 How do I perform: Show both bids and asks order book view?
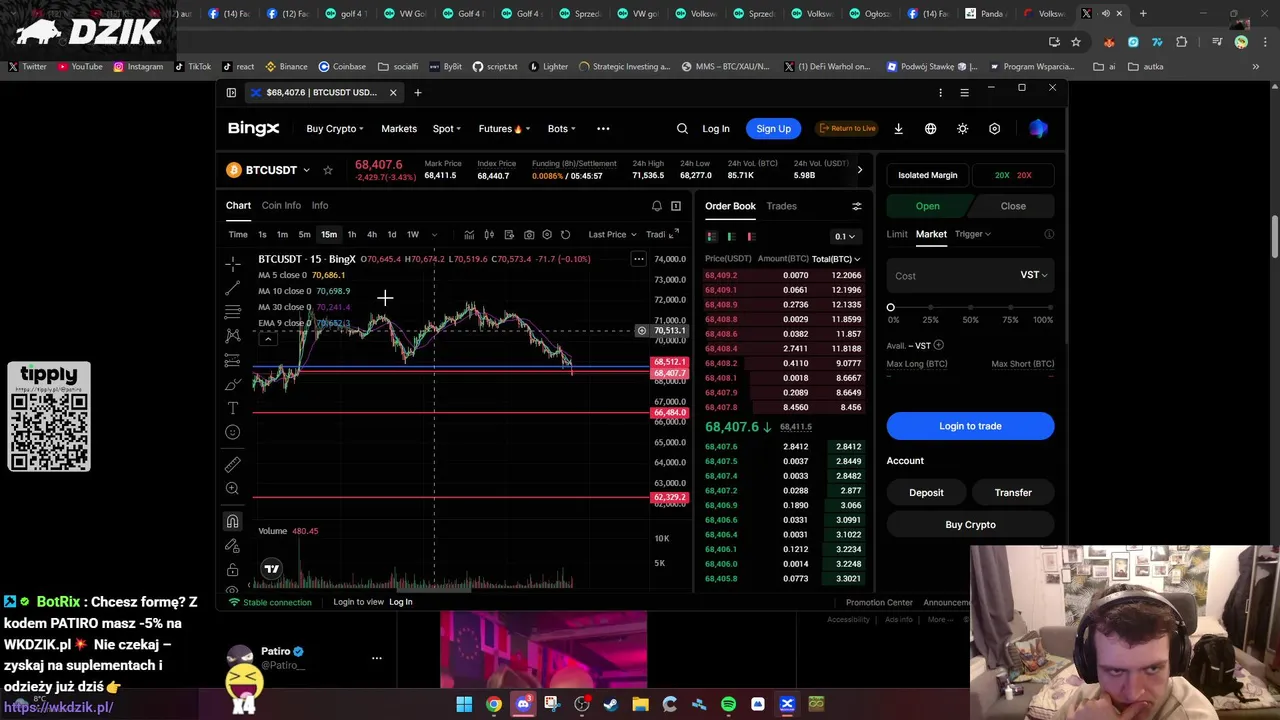tap(712, 236)
